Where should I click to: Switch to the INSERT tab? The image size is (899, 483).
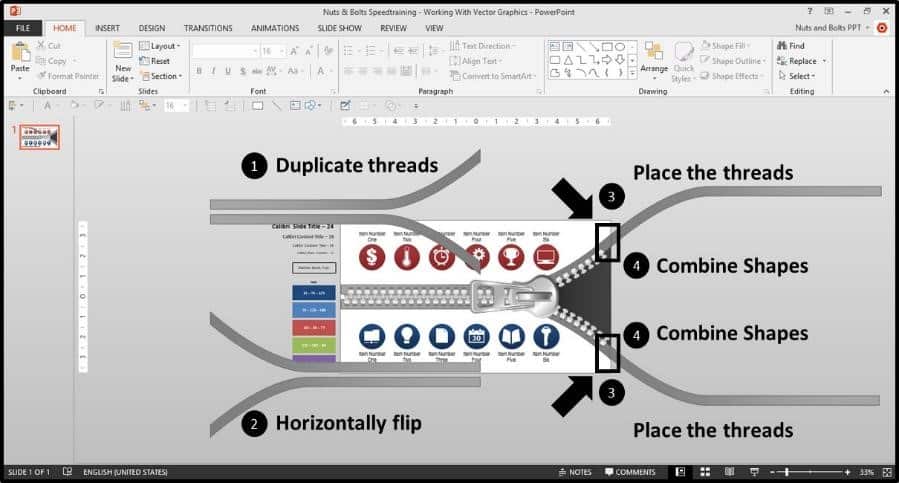(107, 28)
